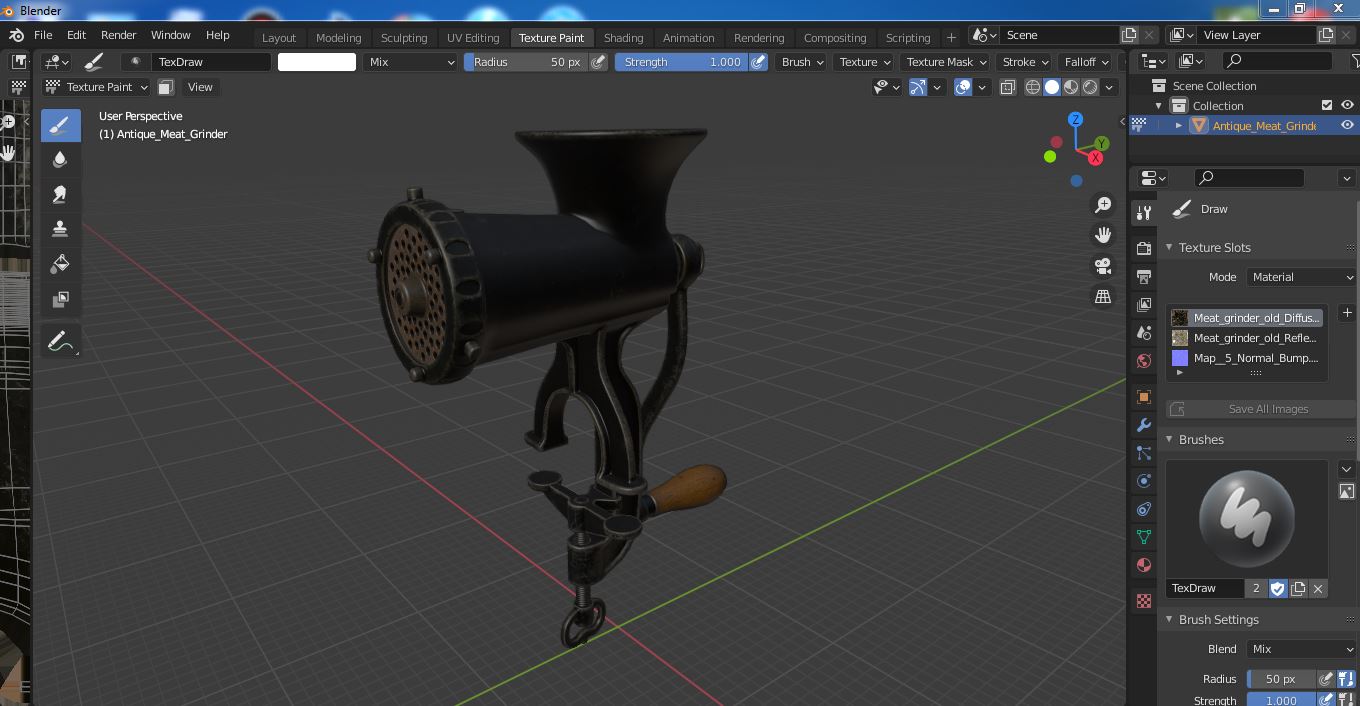Open the Scene properties tab

1144,332
